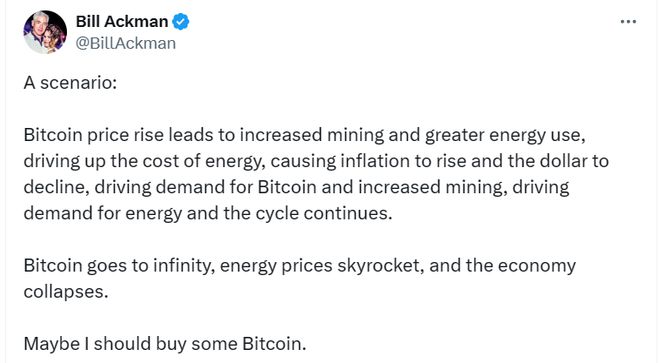Click the blue verified checkmark badge
This screenshot has height=363, width=660.
coord(181,21)
